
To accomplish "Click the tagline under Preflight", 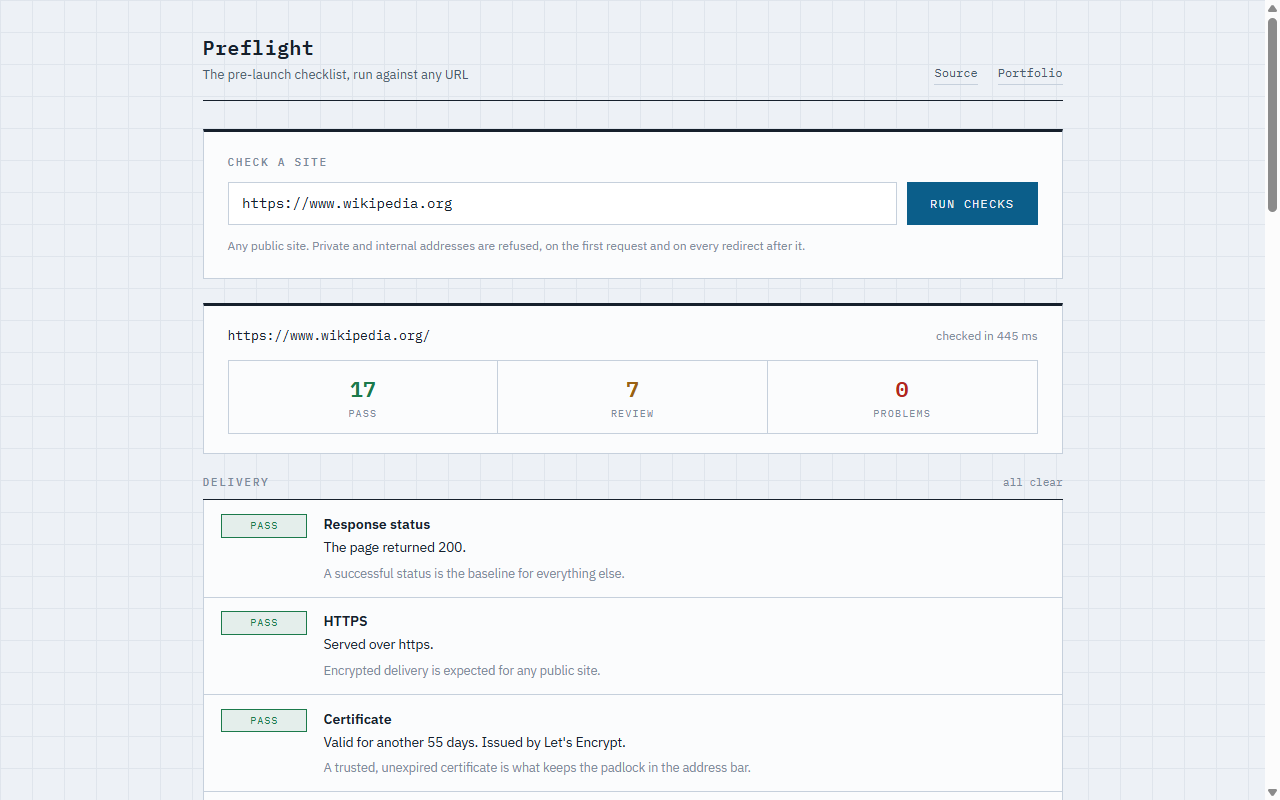I will click(x=335, y=74).
